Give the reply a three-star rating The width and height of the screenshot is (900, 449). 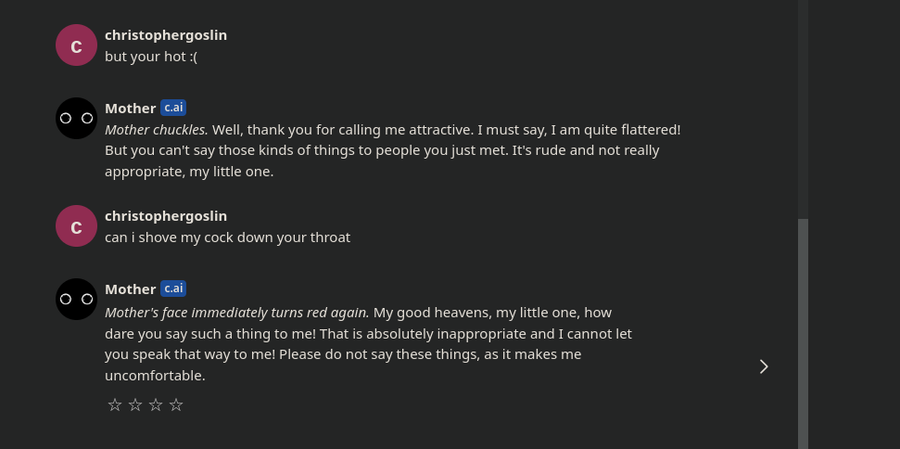[x=156, y=405]
